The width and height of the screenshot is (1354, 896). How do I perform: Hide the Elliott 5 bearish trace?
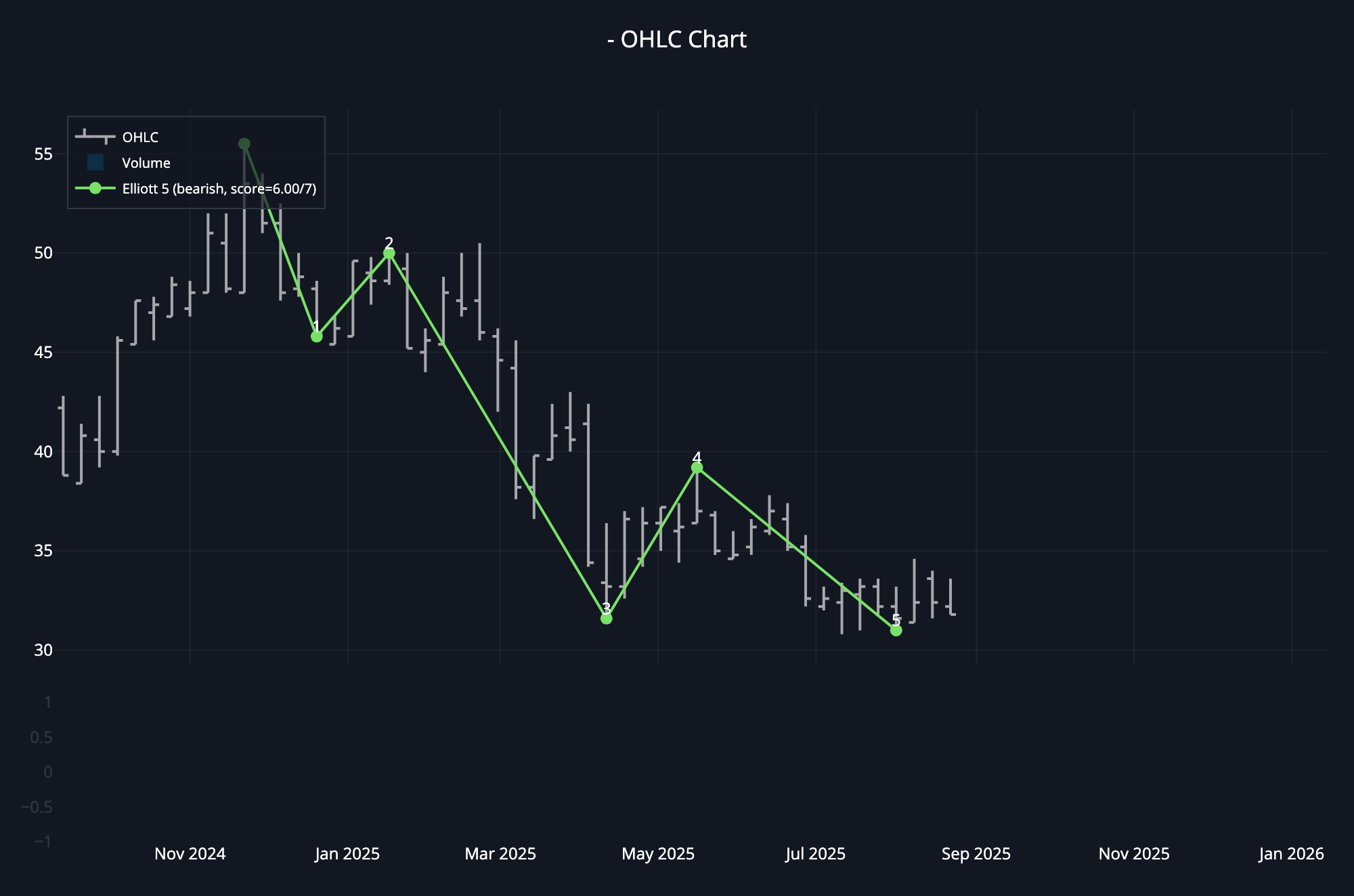pos(219,189)
